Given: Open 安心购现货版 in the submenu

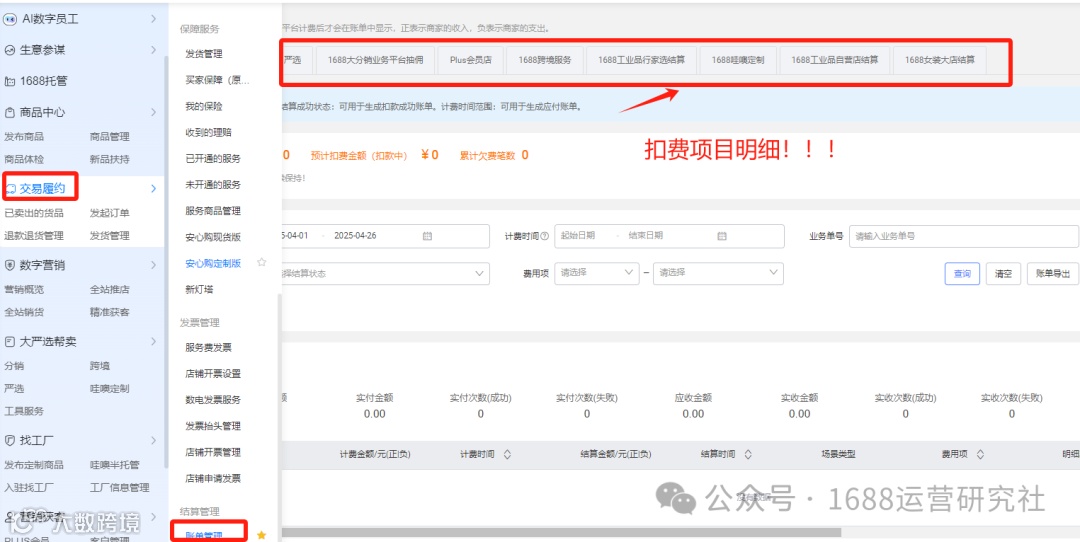Looking at the screenshot, I should pos(213,237).
